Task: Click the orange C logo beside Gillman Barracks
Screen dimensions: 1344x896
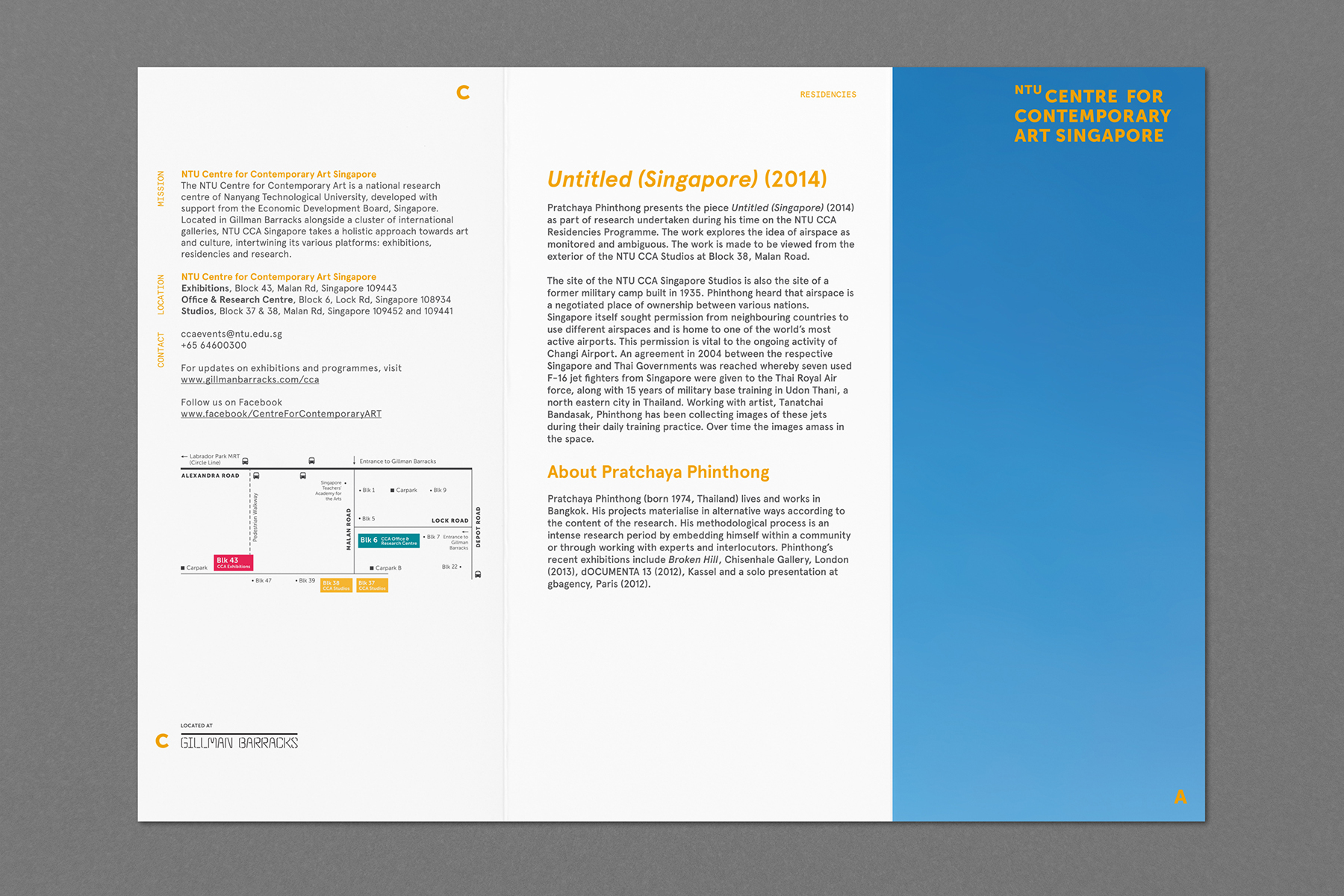Action: click(162, 741)
